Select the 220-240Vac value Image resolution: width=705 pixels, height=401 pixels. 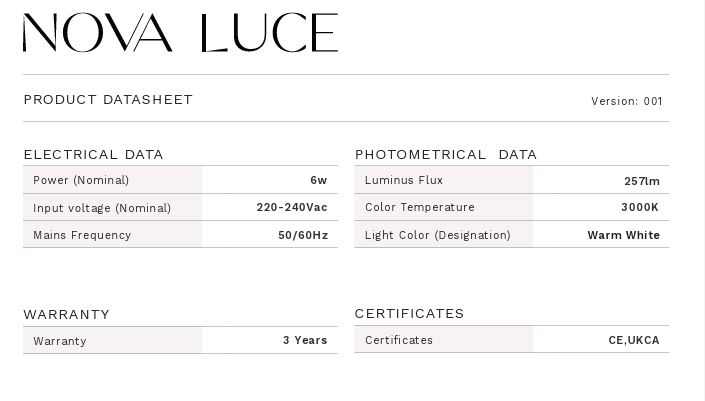[292, 207]
